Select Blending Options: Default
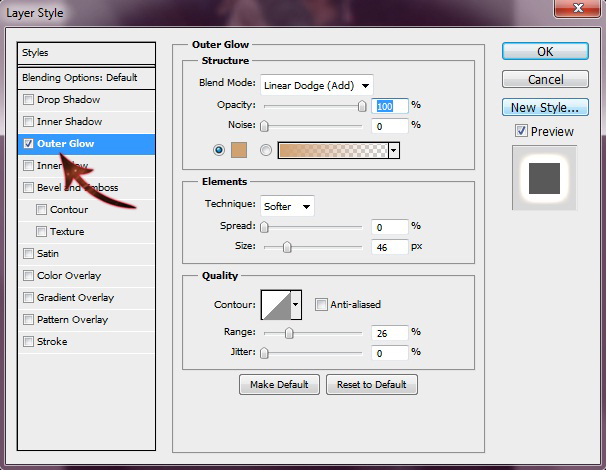606x470 pixels. click(x=88, y=78)
